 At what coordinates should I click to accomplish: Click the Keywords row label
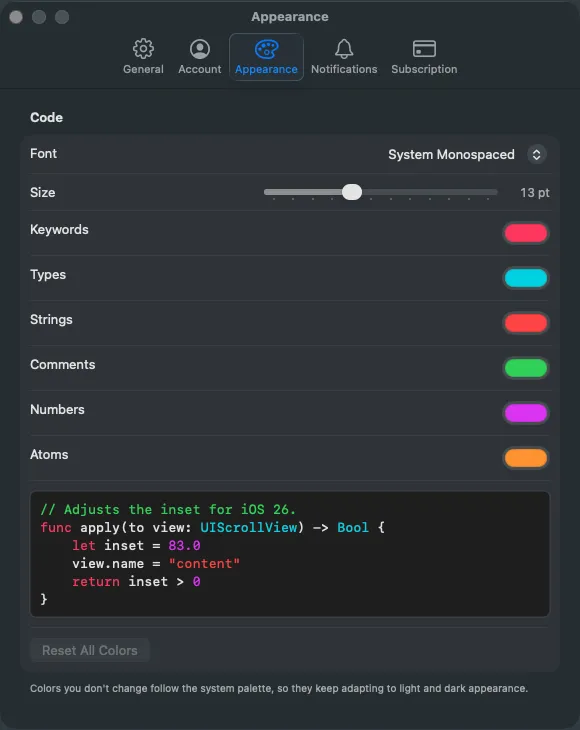(x=59, y=230)
